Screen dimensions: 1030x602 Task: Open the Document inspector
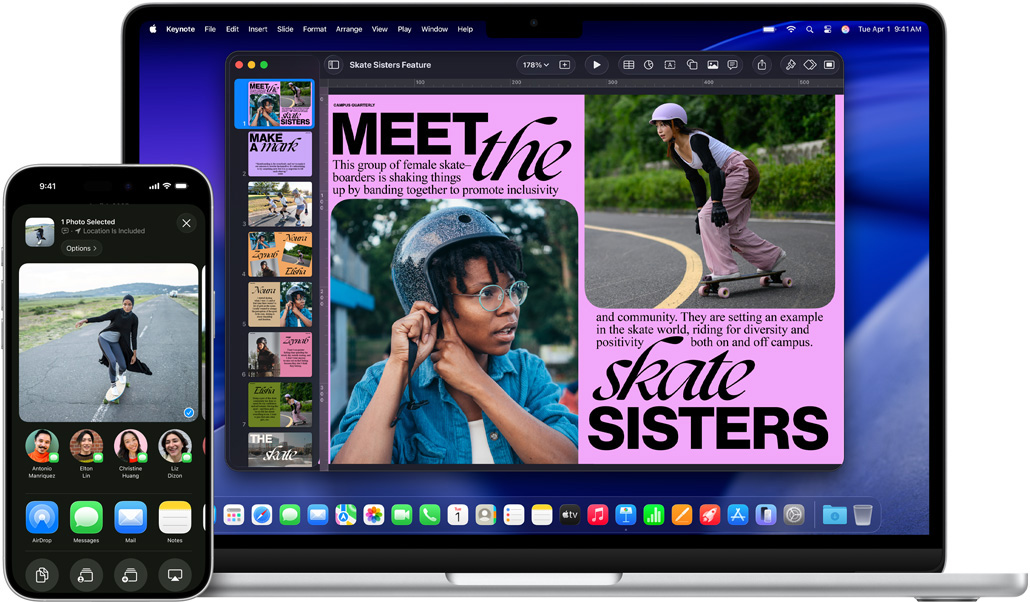829,64
